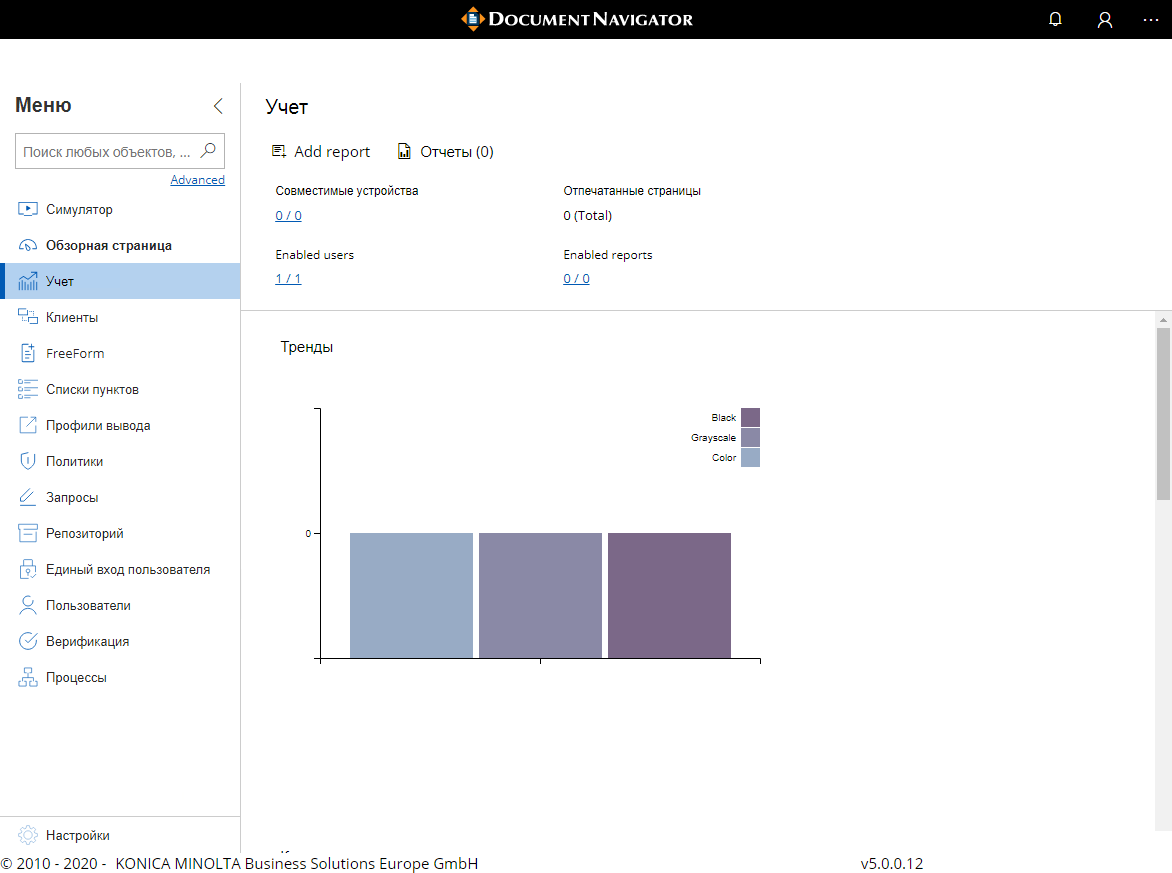This screenshot has width=1172, height=873.
Task: Open the Advanced search link
Action: coord(197,179)
